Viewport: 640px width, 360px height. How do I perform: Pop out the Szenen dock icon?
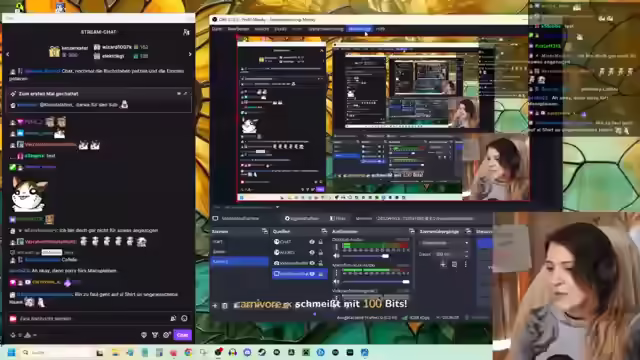[264, 231]
